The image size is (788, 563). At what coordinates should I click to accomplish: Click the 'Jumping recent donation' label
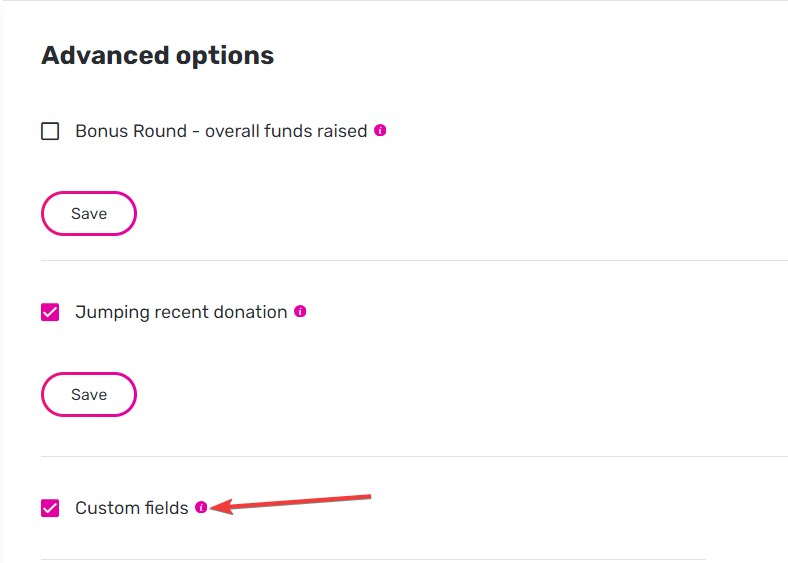point(181,312)
